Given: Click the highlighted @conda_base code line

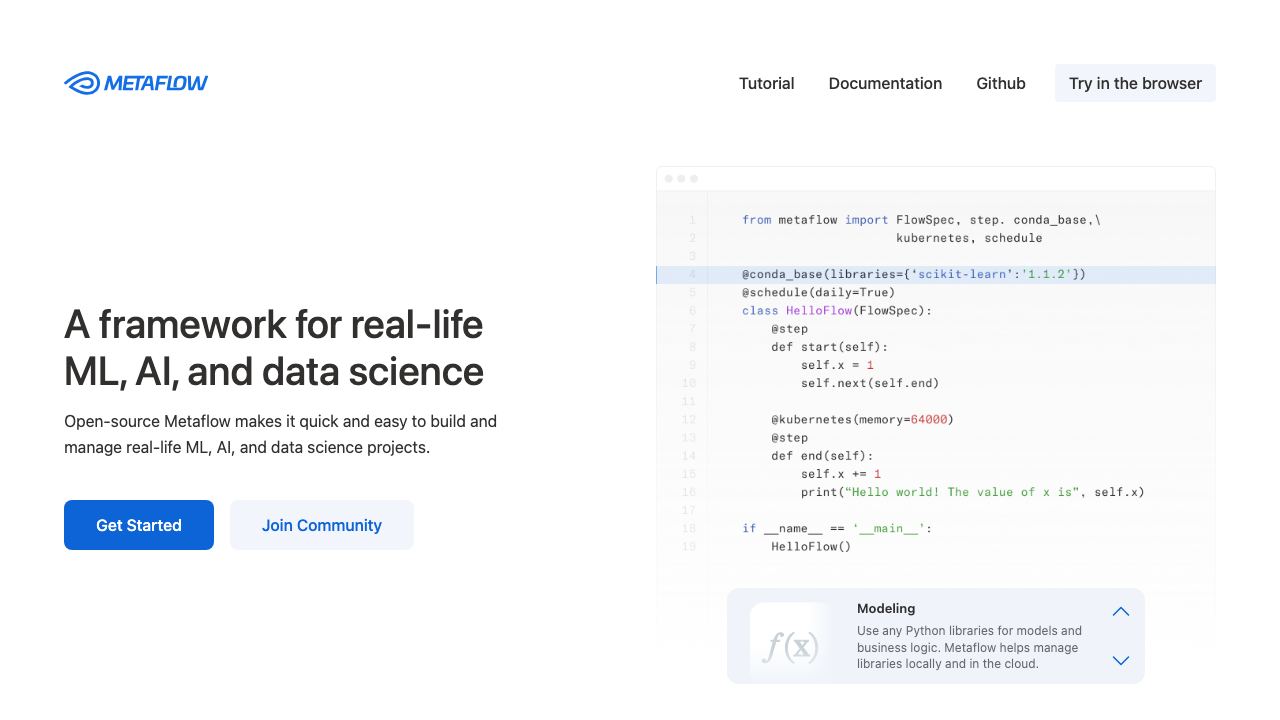Looking at the screenshot, I should [936, 274].
